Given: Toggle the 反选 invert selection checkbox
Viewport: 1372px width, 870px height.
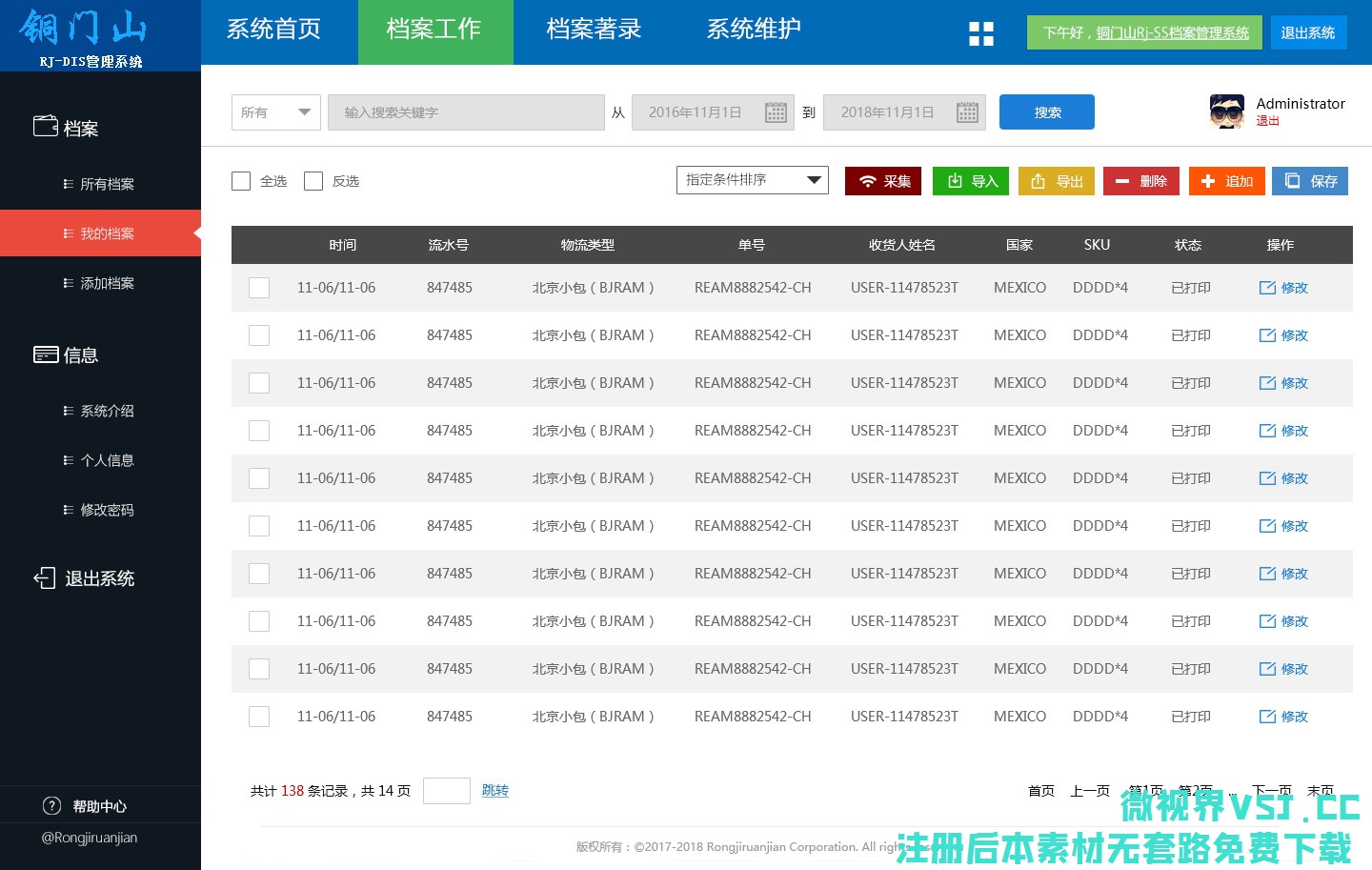Looking at the screenshot, I should [313, 181].
